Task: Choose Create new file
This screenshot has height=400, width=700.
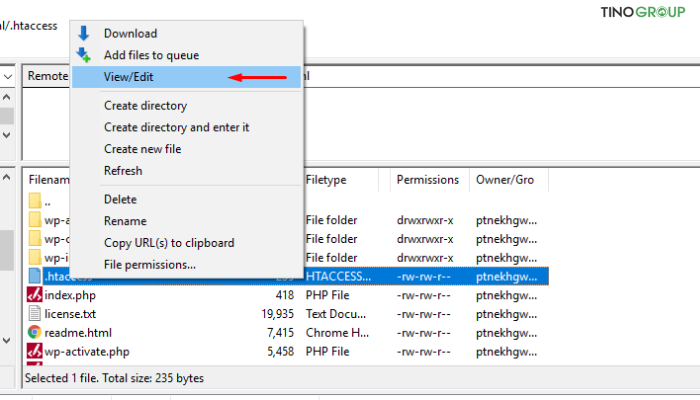Action: [142, 149]
